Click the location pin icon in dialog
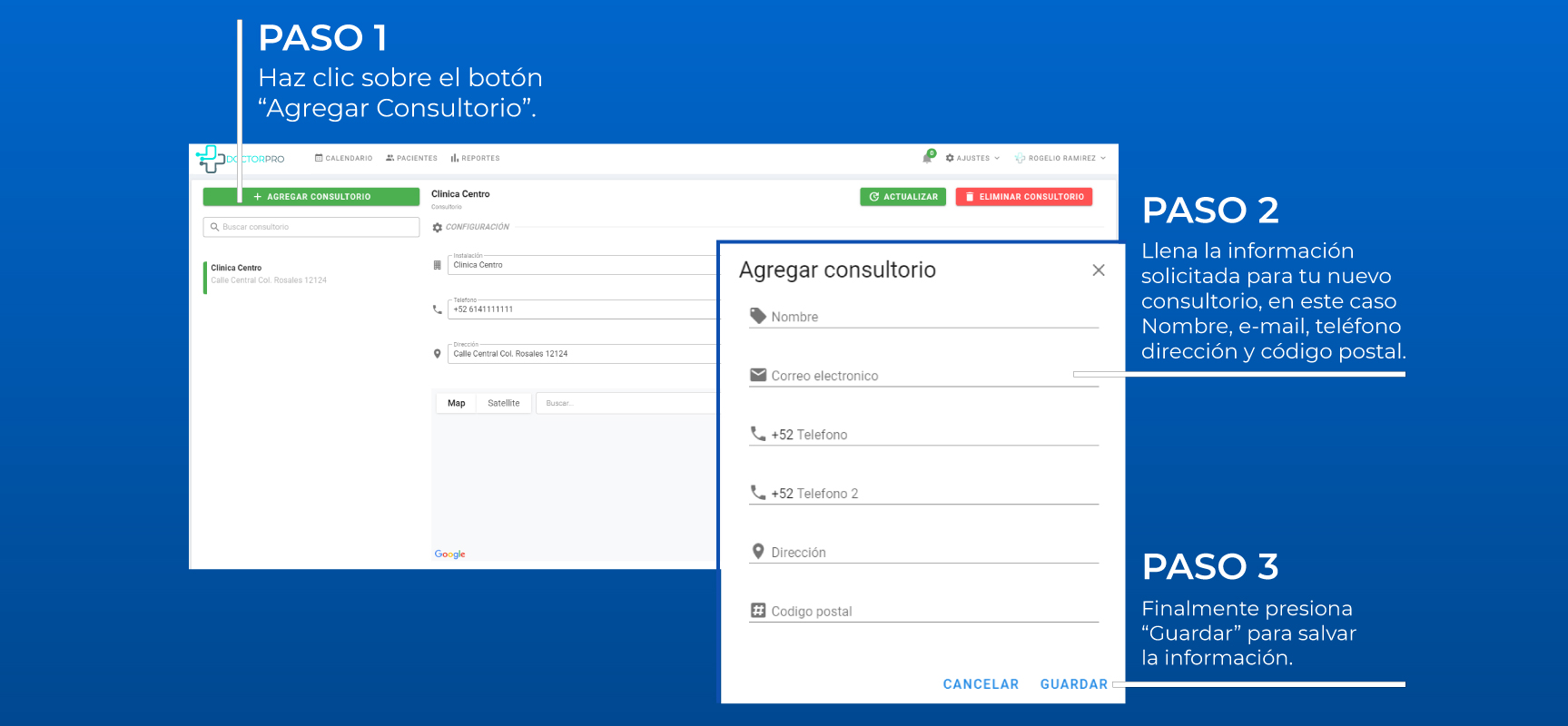The image size is (1568, 726). 758,552
